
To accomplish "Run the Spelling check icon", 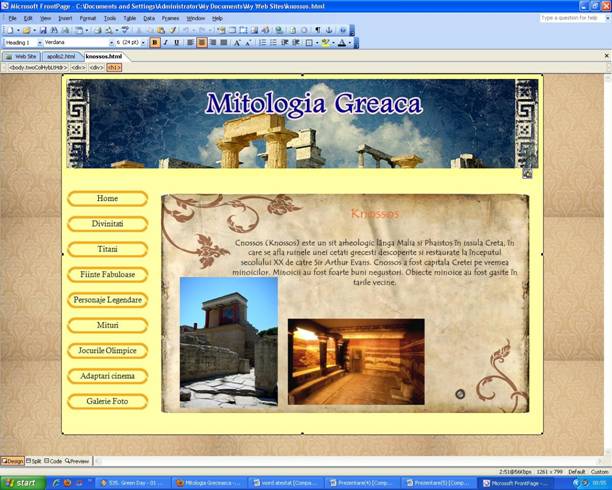I will (125, 30).
